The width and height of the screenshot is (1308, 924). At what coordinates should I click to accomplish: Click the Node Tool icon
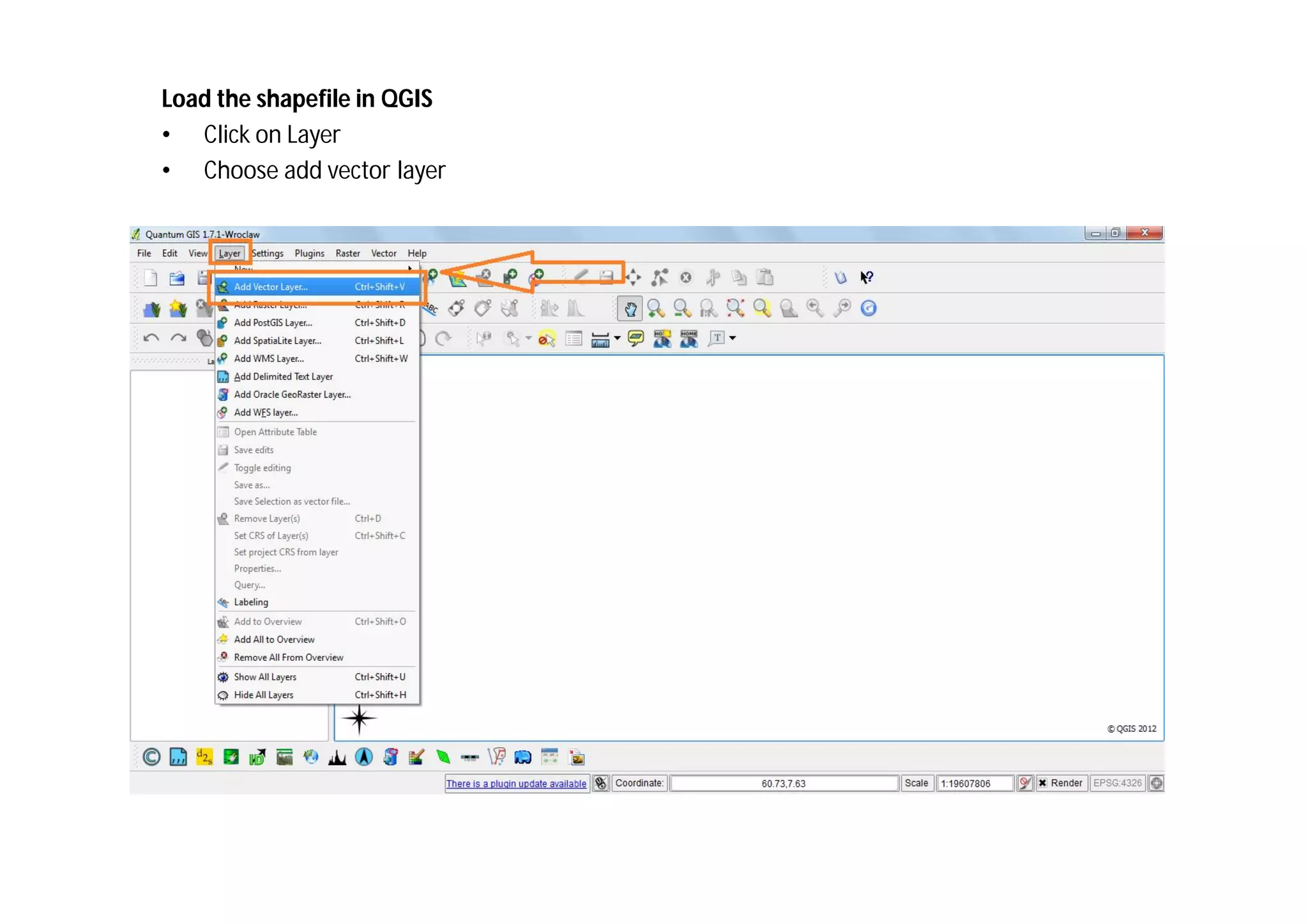tap(660, 277)
